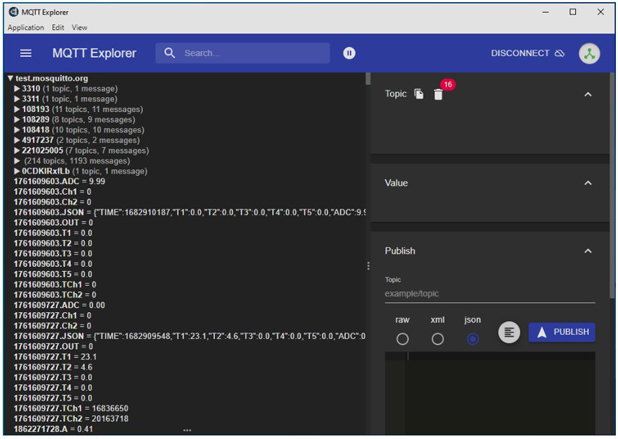Viewport: 618px width, 439px height.
Task: Click the cloud-off icon beside Disconnect
Action: click(560, 53)
